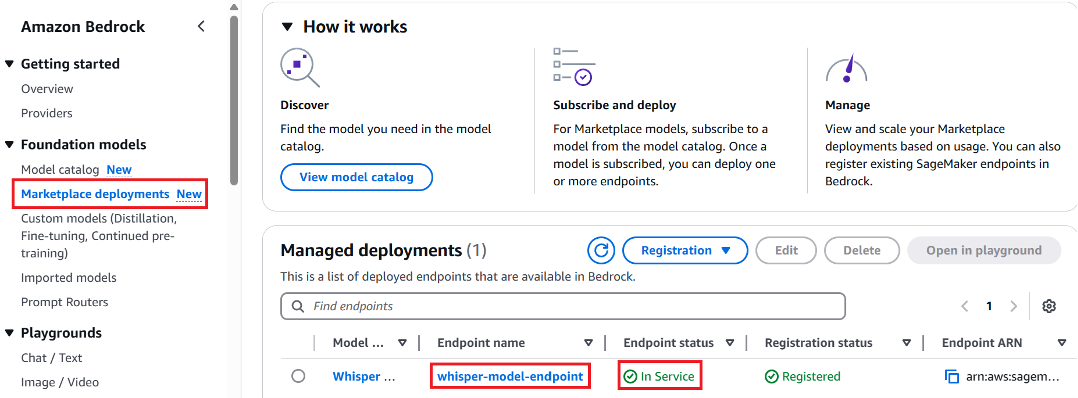
Task: Click the In Service status
Action: [659, 376]
